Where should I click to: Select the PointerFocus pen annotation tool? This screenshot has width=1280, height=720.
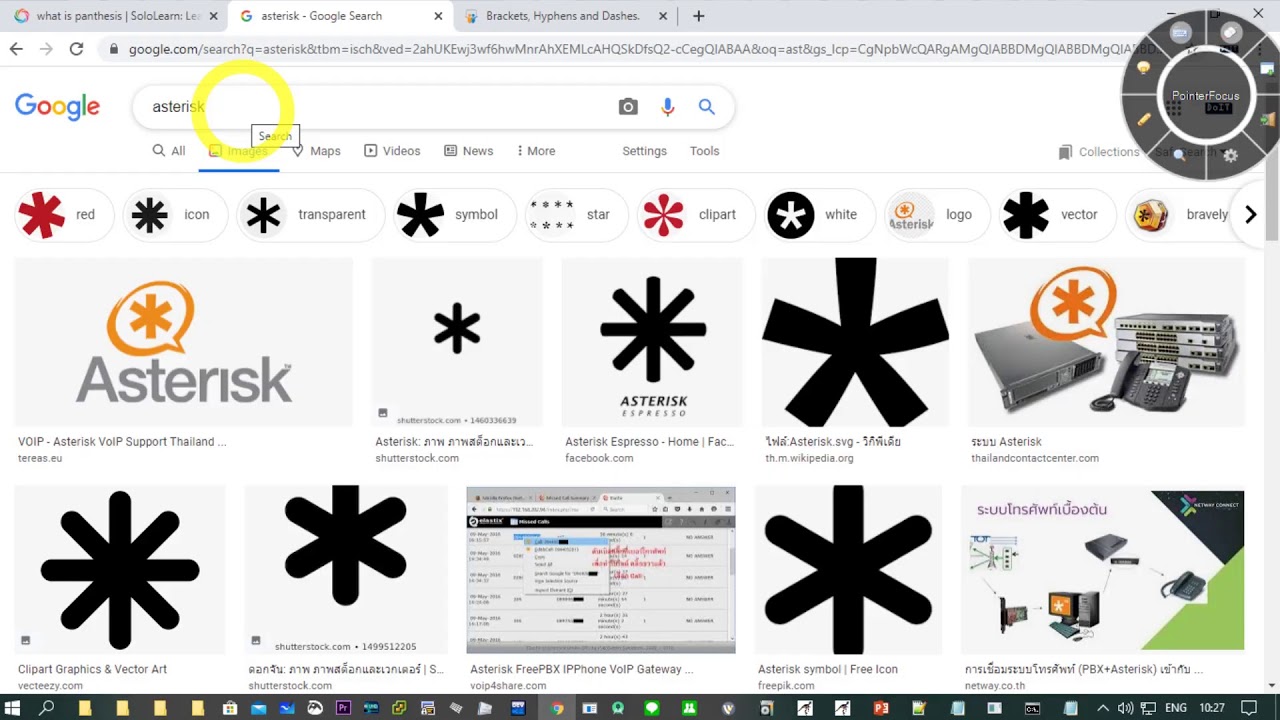tap(1144, 119)
